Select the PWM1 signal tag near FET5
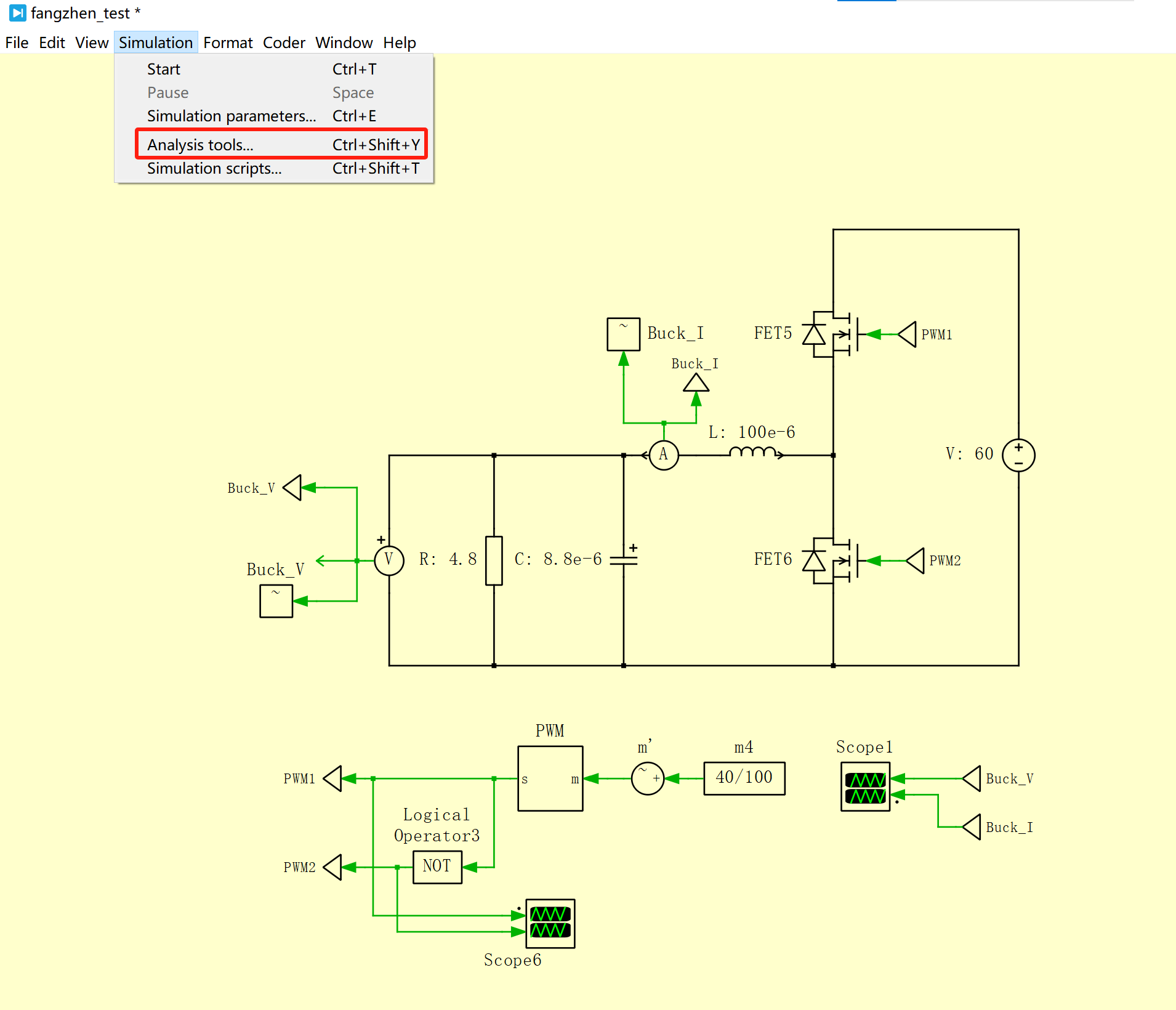Screen dimensions: 1176x1010 click(908, 334)
